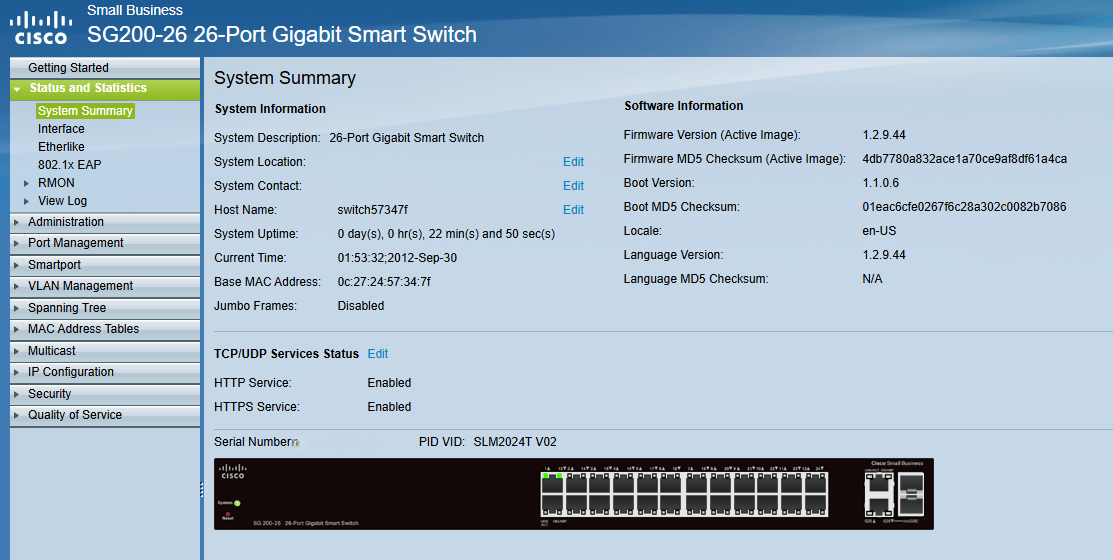Viewport: 1113px width, 560px height.
Task: Click port 18 on the switch diagram
Action: [x=671, y=505]
